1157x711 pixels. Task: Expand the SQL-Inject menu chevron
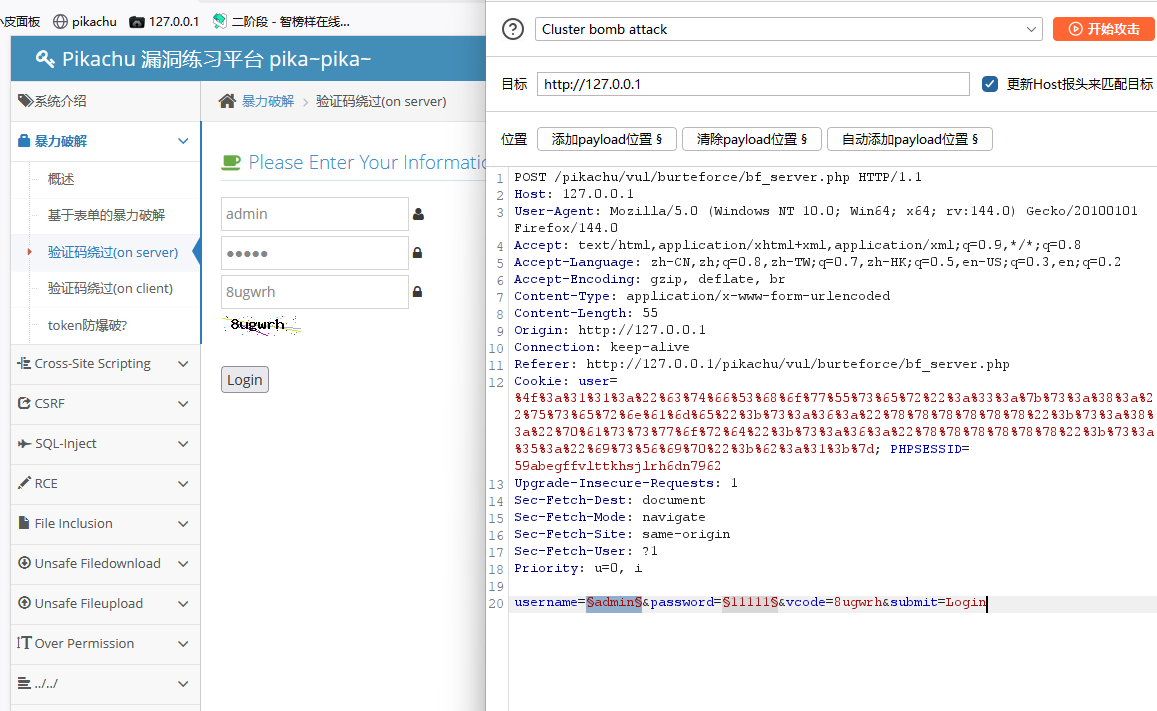(183, 443)
